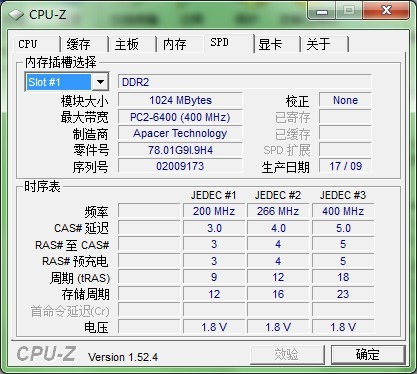Click tRAS value 18 under JEDEC #3
Image resolution: width=417 pixels, height=374 pixels.
coord(343,277)
